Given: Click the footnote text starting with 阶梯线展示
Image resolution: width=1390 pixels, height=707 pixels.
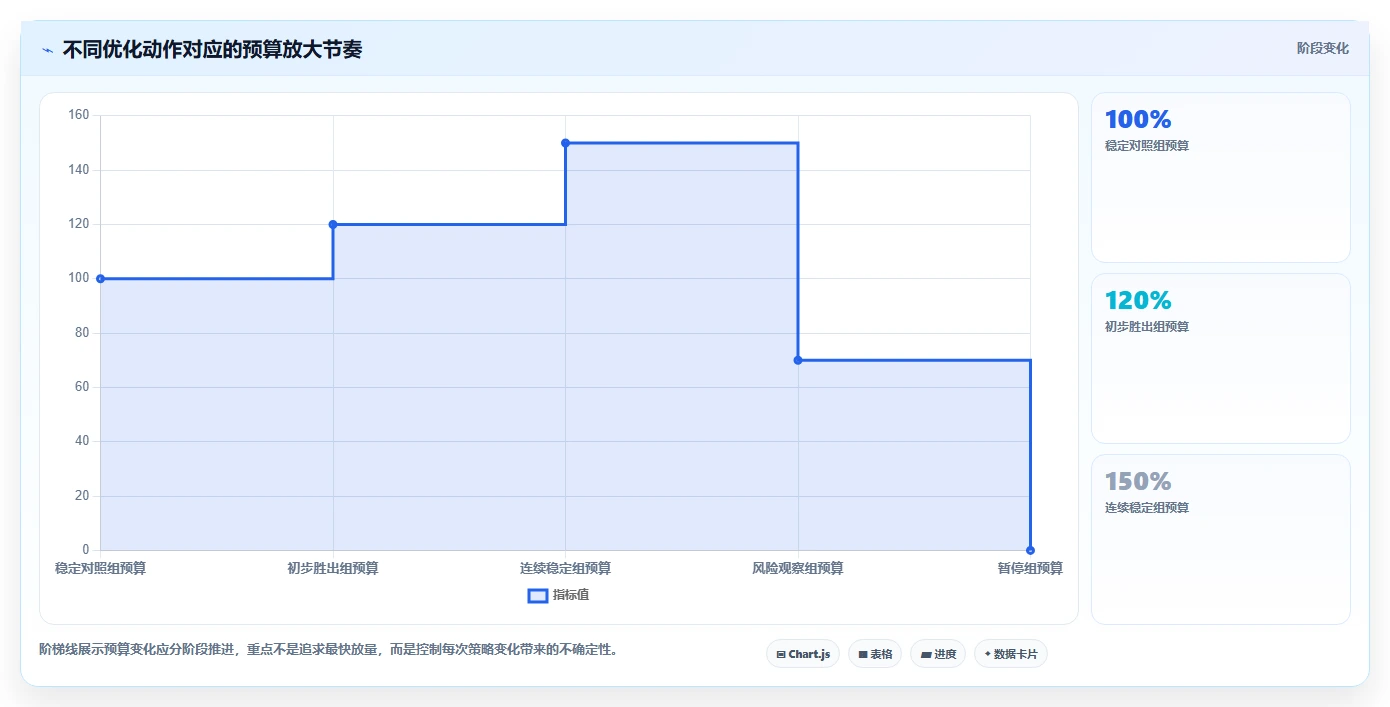Looking at the screenshot, I should 330,649.
